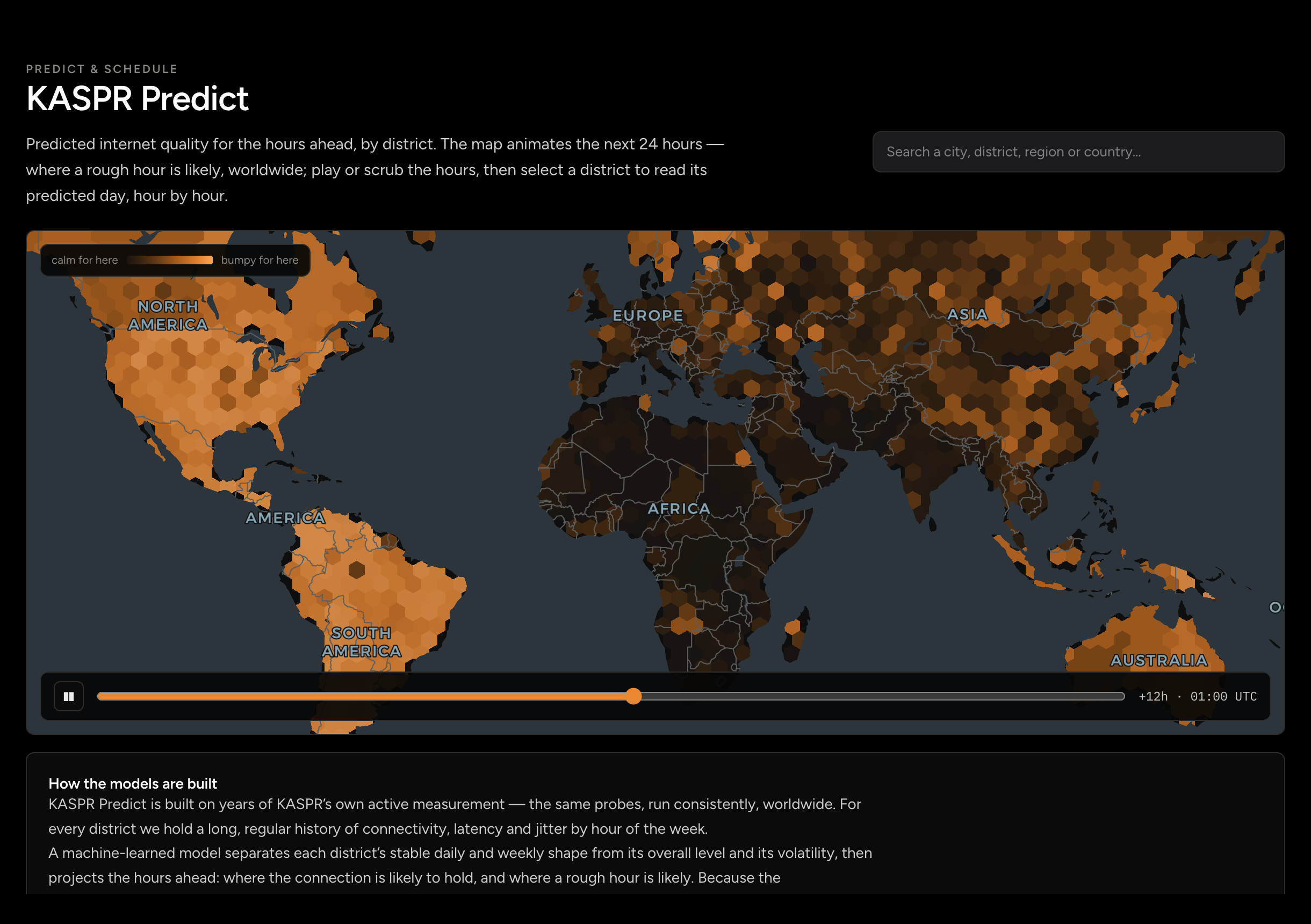Select the orange hexagon over Egypt

tap(744, 458)
